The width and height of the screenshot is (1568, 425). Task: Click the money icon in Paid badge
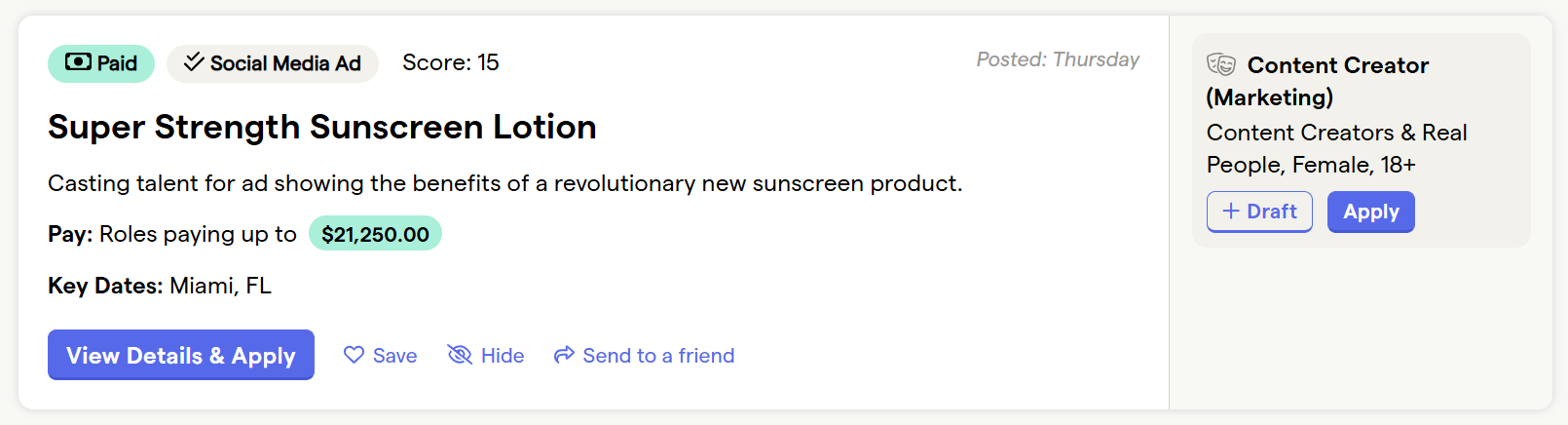tap(79, 62)
